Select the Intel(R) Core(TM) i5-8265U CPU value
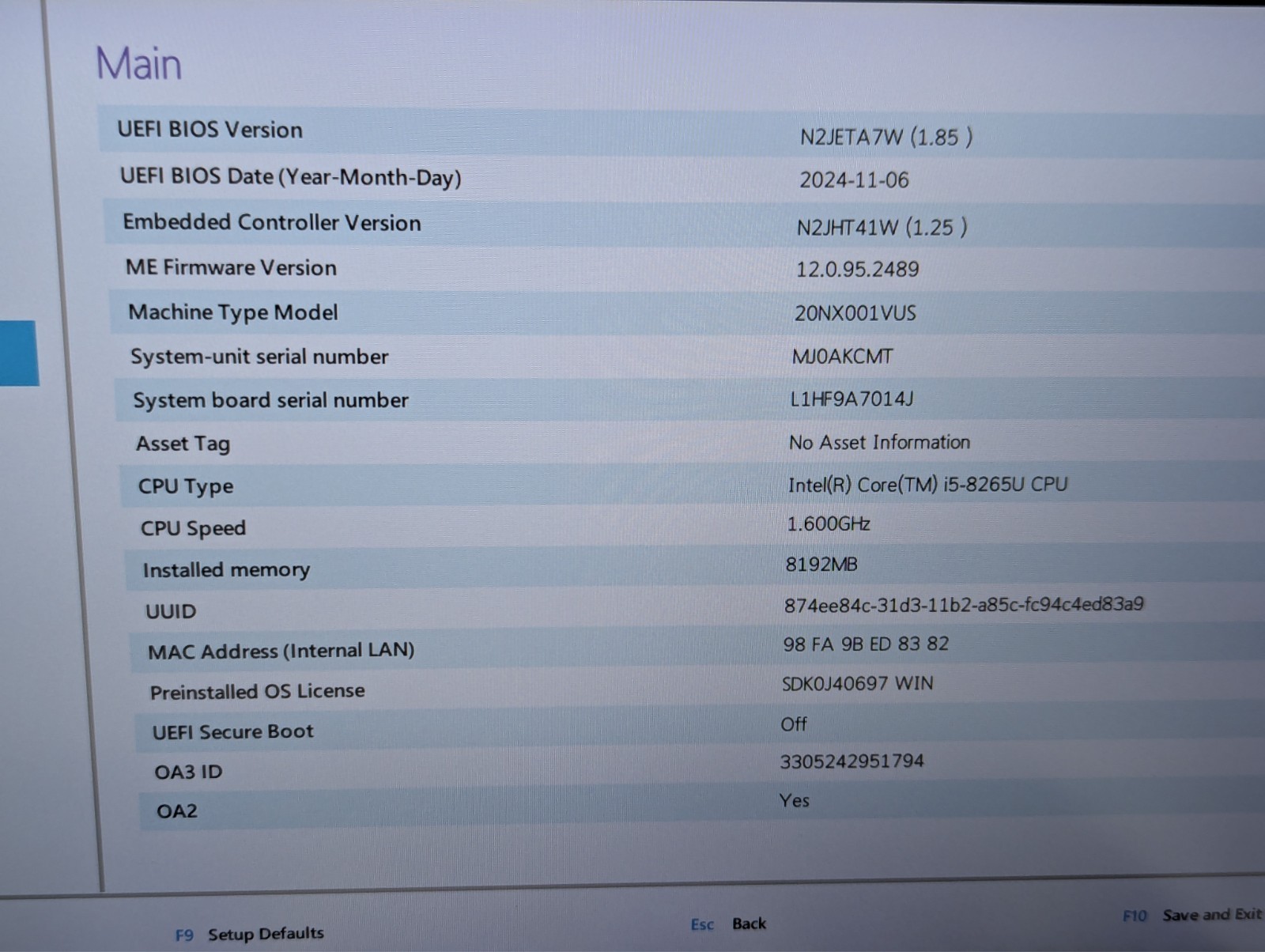1265x952 pixels. point(927,484)
